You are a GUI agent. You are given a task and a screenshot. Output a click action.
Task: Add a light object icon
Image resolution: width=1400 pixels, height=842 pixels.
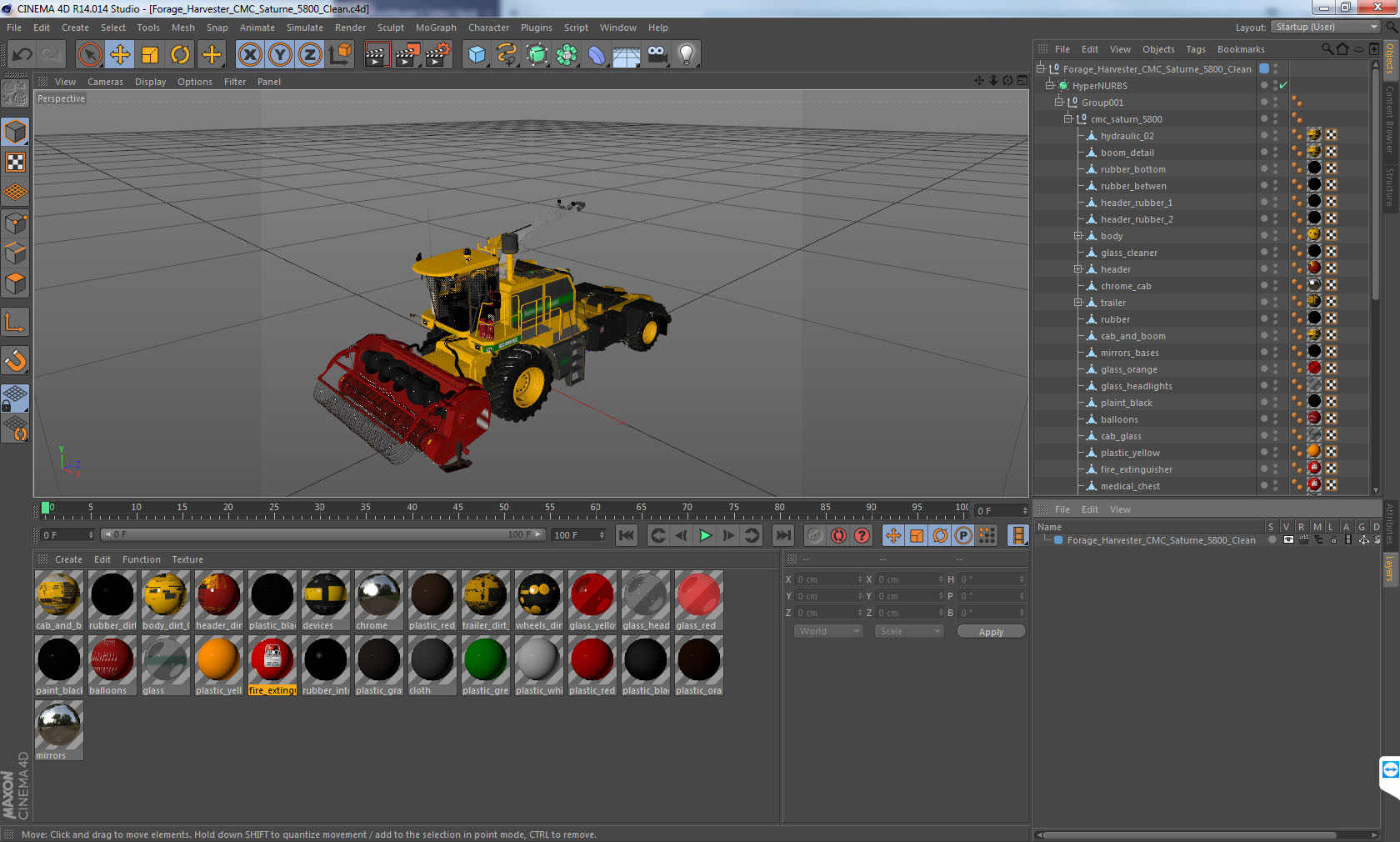(687, 55)
